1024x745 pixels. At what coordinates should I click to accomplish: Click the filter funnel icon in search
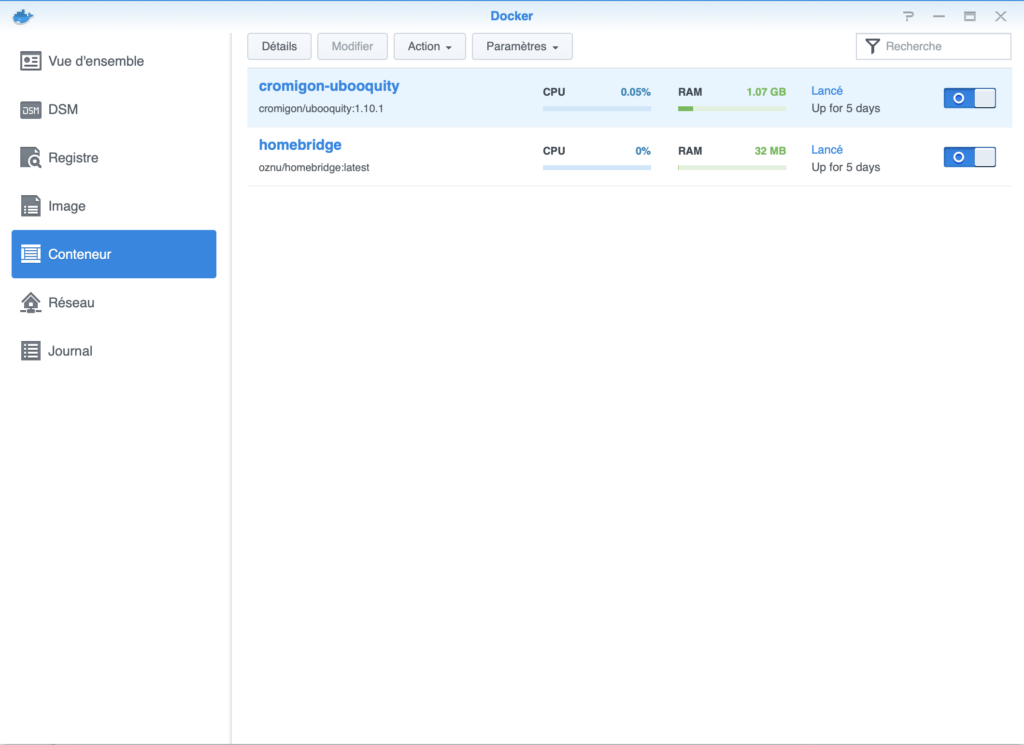(x=872, y=46)
